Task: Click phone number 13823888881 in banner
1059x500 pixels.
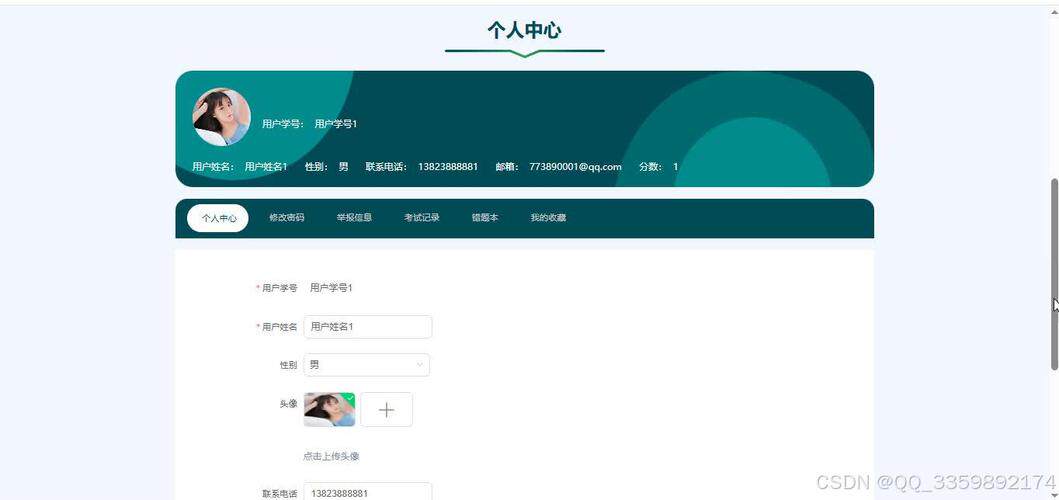Action: [x=448, y=167]
